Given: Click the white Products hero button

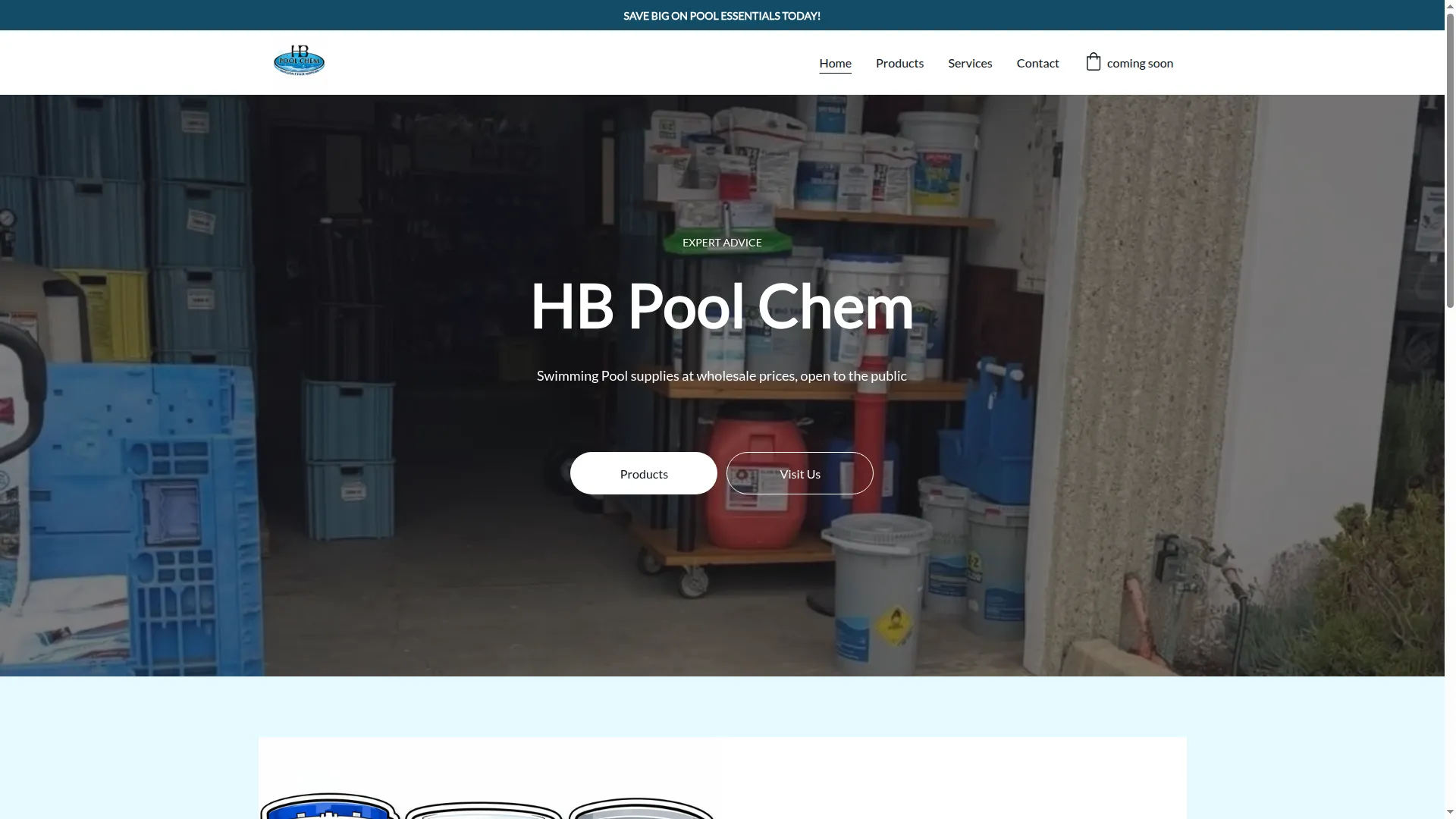Looking at the screenshot, I should 643,473.
